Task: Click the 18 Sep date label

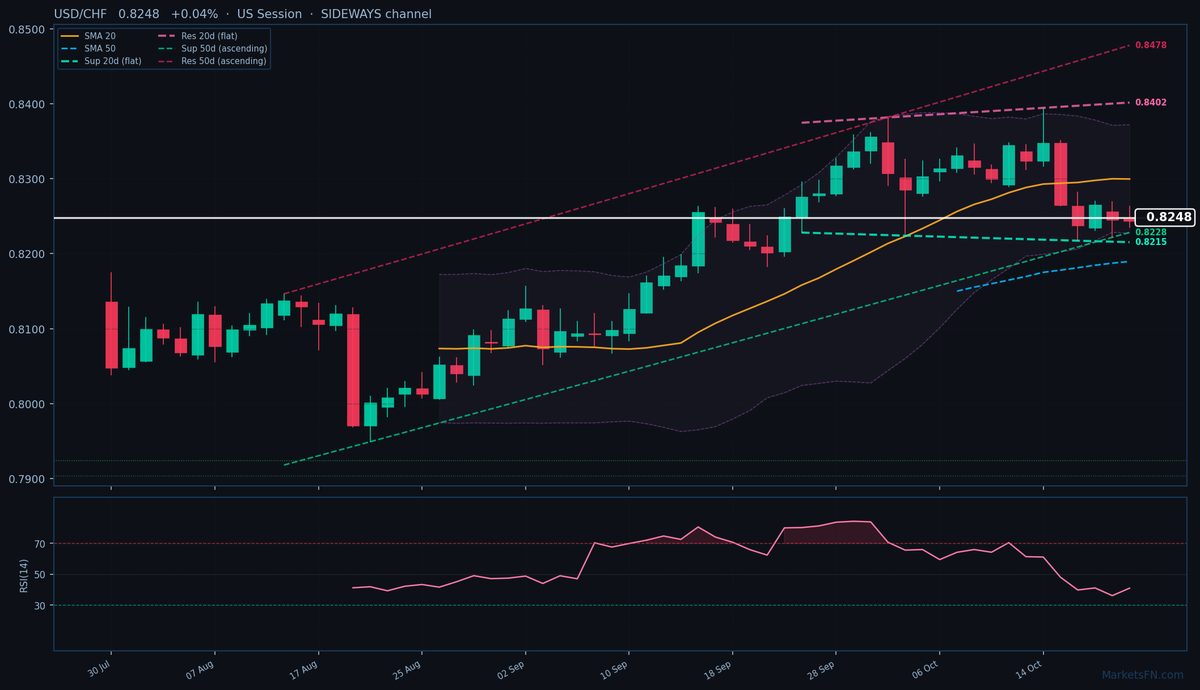Action: [720, 670]
